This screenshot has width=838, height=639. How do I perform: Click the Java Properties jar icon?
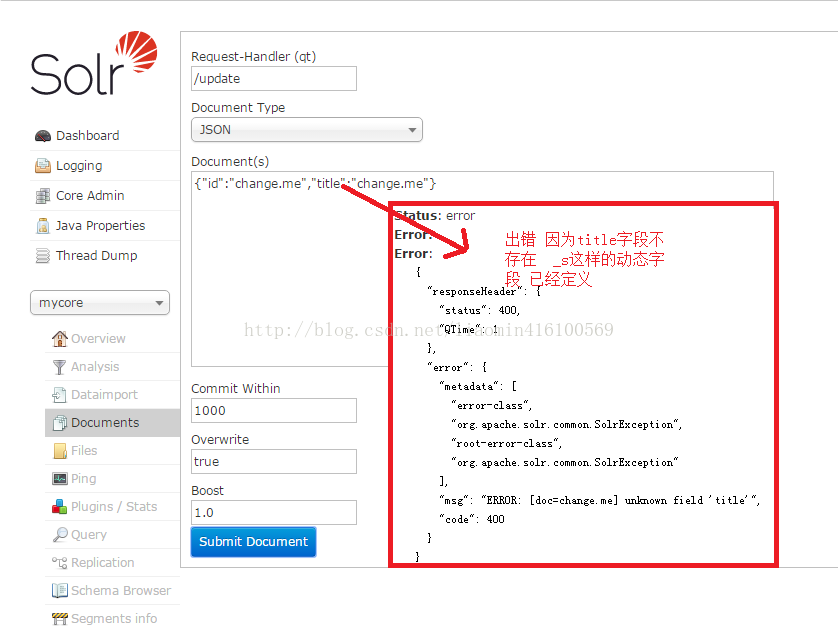[43, 226]
